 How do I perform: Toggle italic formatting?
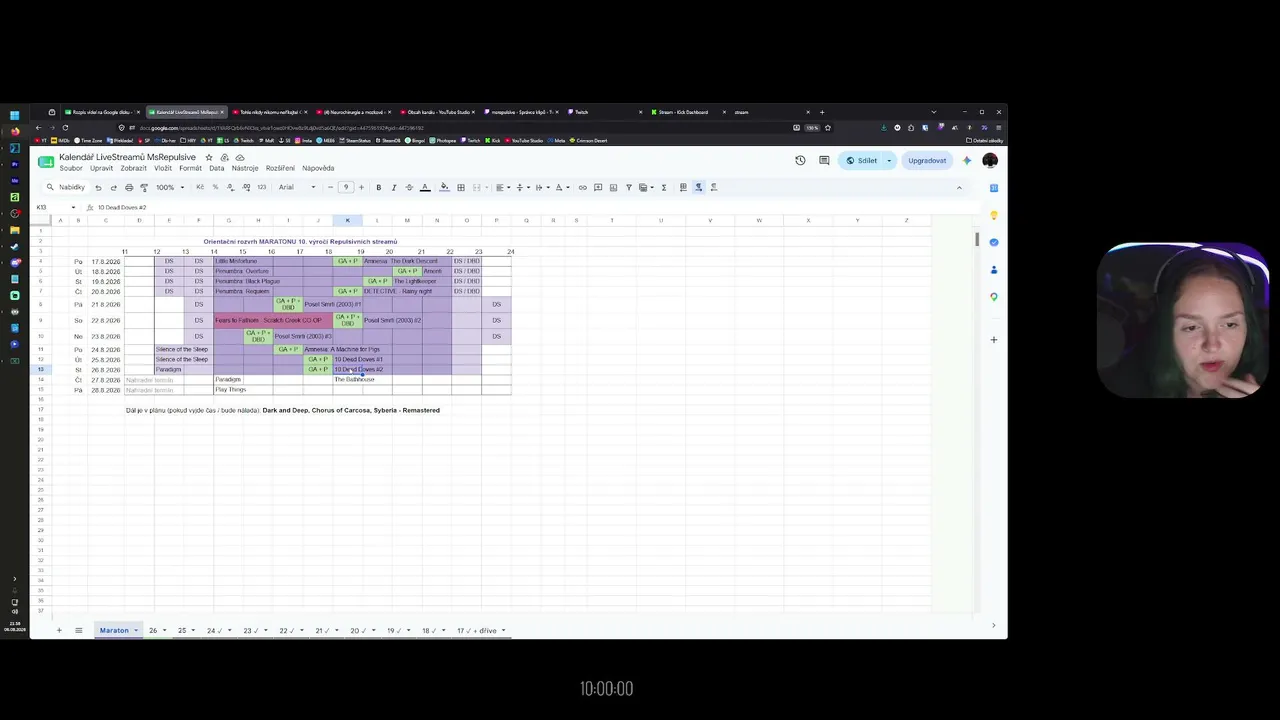coord(393,187)
